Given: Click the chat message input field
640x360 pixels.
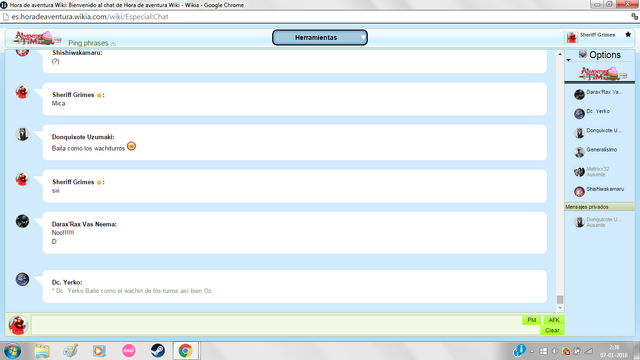Looking at the screenshot, I should (x=277, y=325).
